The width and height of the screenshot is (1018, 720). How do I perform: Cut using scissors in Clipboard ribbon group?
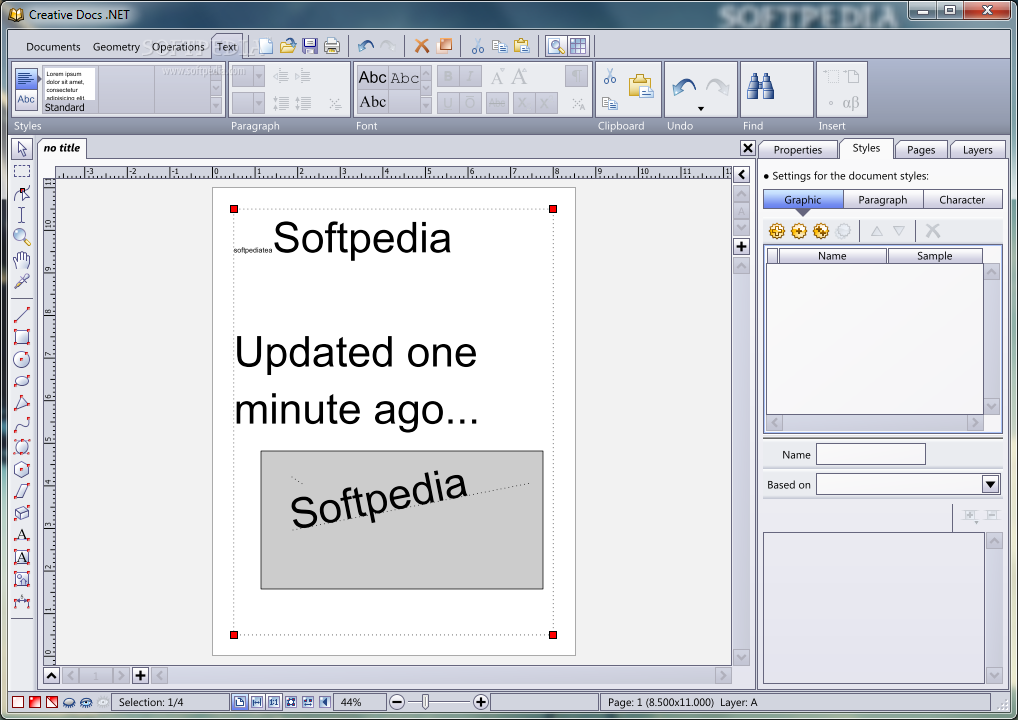[x=610, y=77]
